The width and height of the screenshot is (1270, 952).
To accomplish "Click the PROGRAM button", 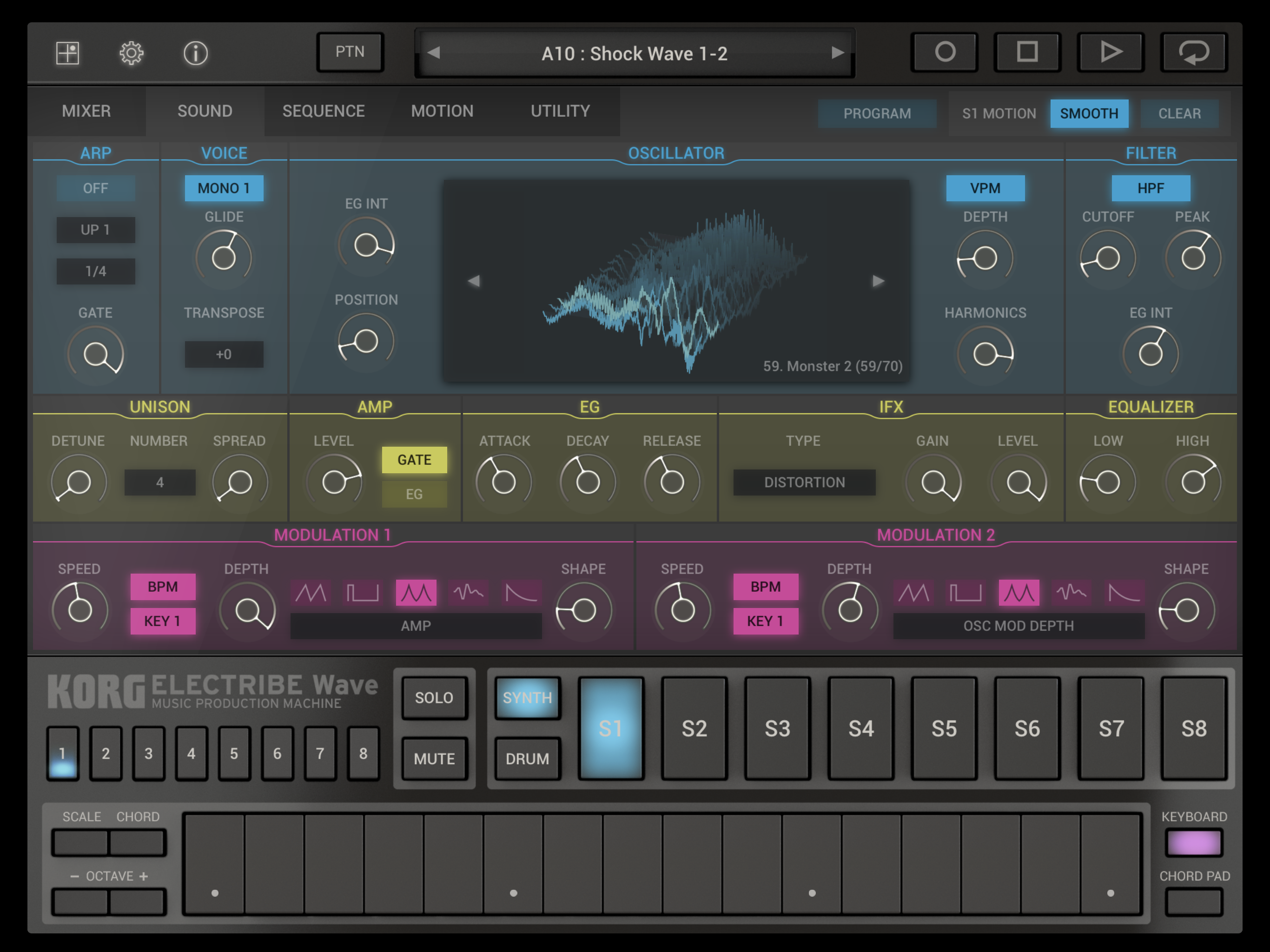I will [x=877, y=113].
